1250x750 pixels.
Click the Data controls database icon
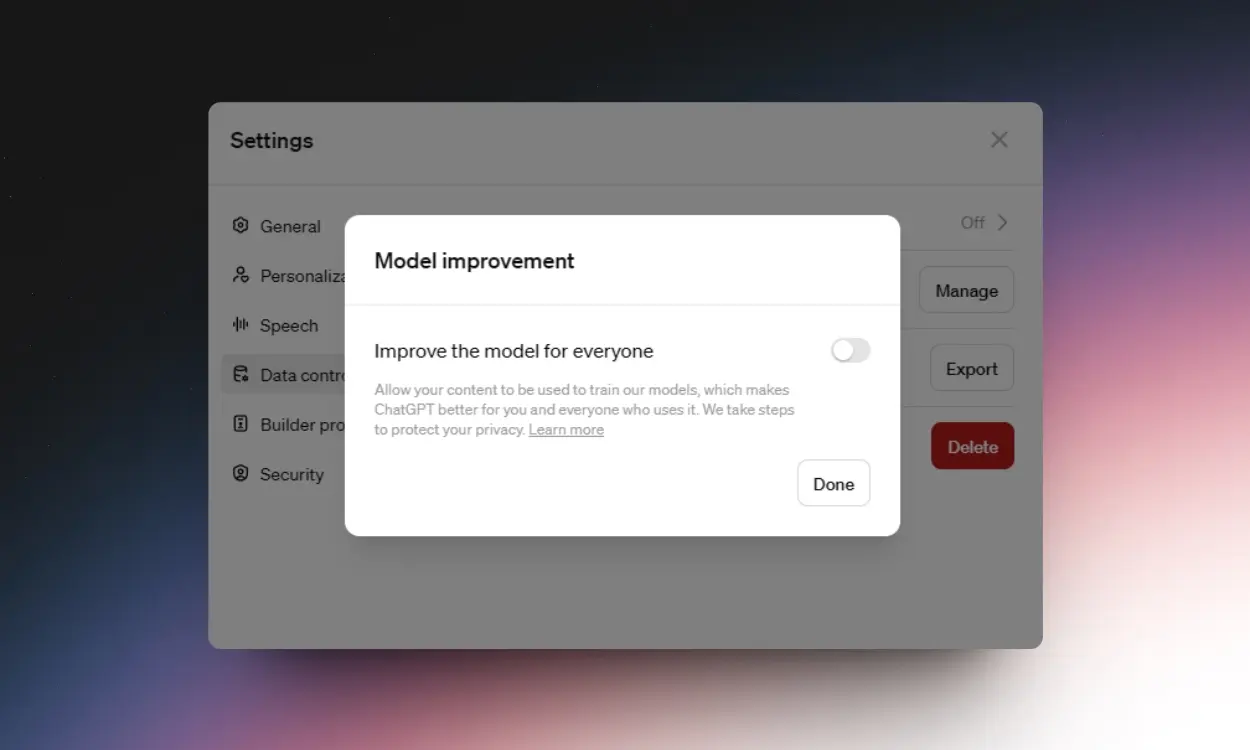click(240, 375)
